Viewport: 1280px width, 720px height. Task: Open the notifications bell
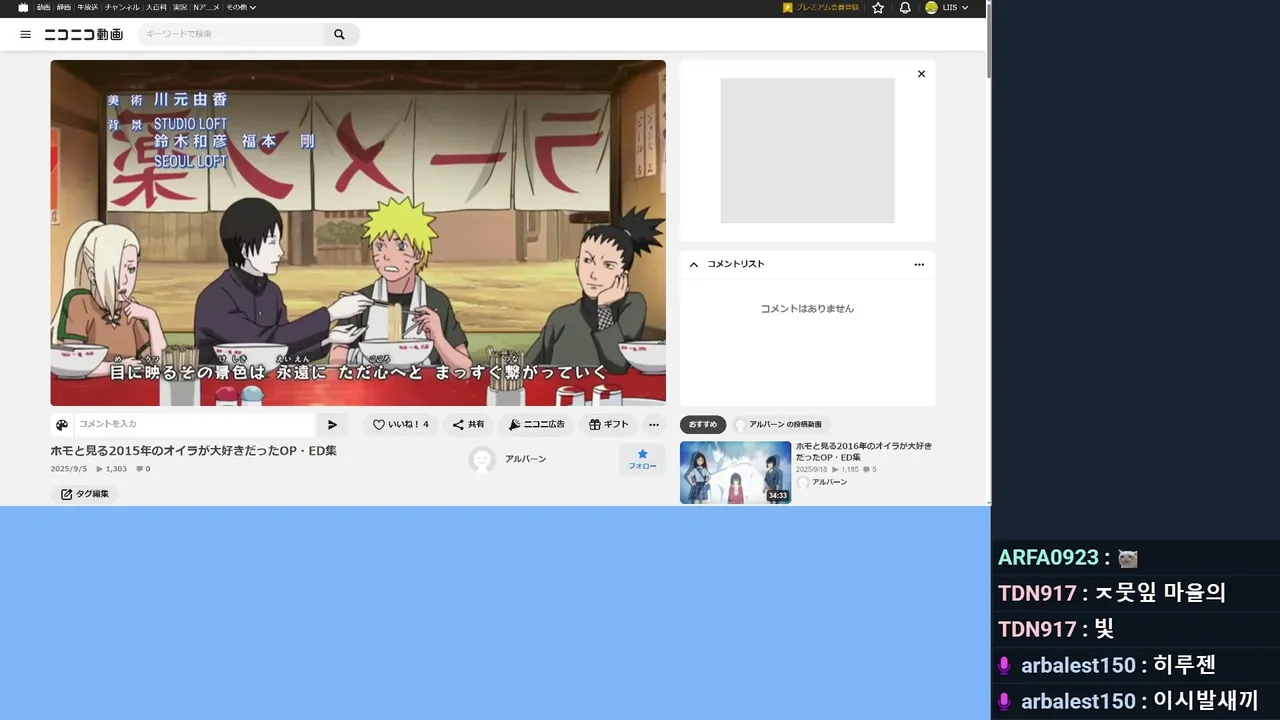pyautogui.click(x=905, y=7)
